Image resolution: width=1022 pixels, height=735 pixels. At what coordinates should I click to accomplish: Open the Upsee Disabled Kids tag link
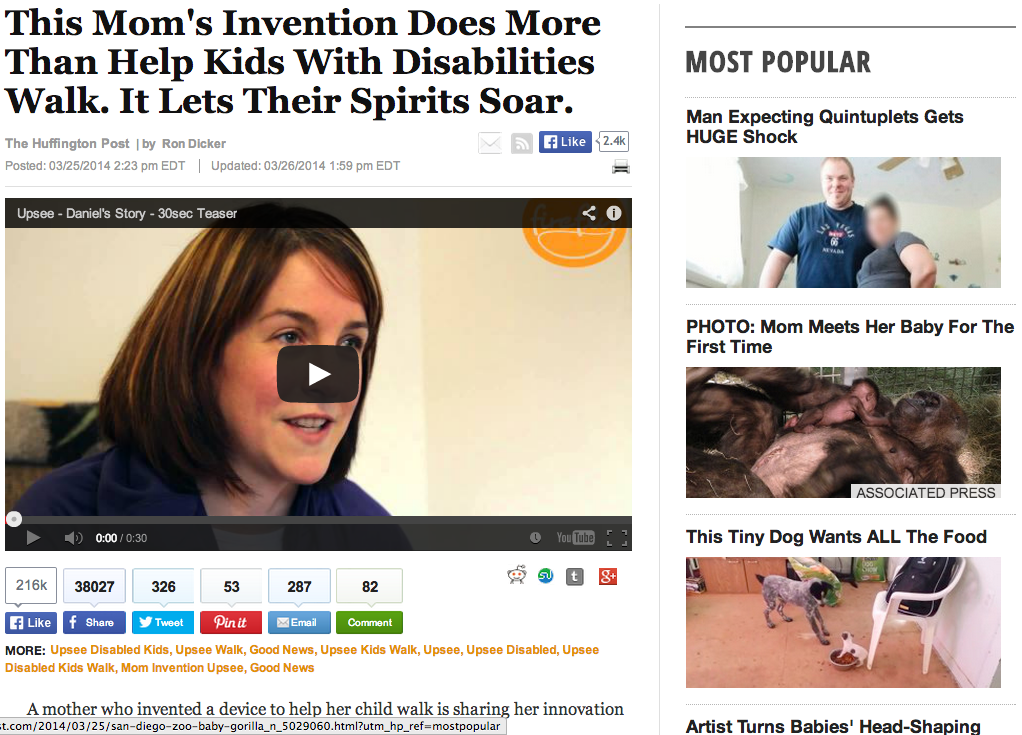tap(110, 650)
